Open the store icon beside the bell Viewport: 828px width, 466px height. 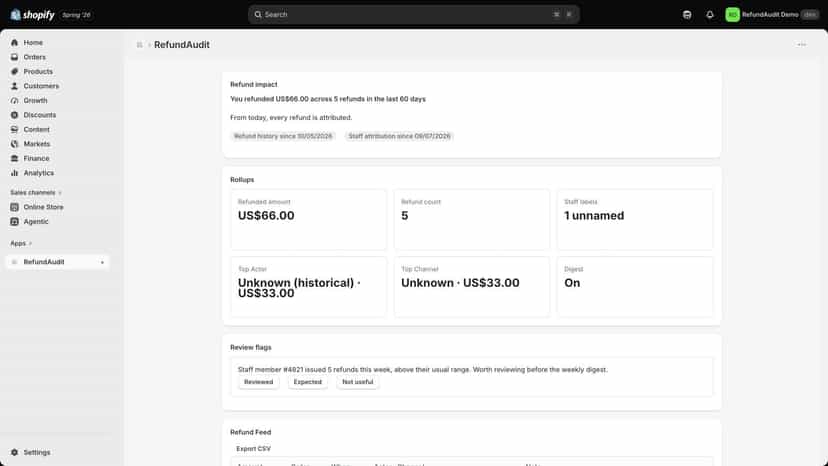(x=687, y=15)
